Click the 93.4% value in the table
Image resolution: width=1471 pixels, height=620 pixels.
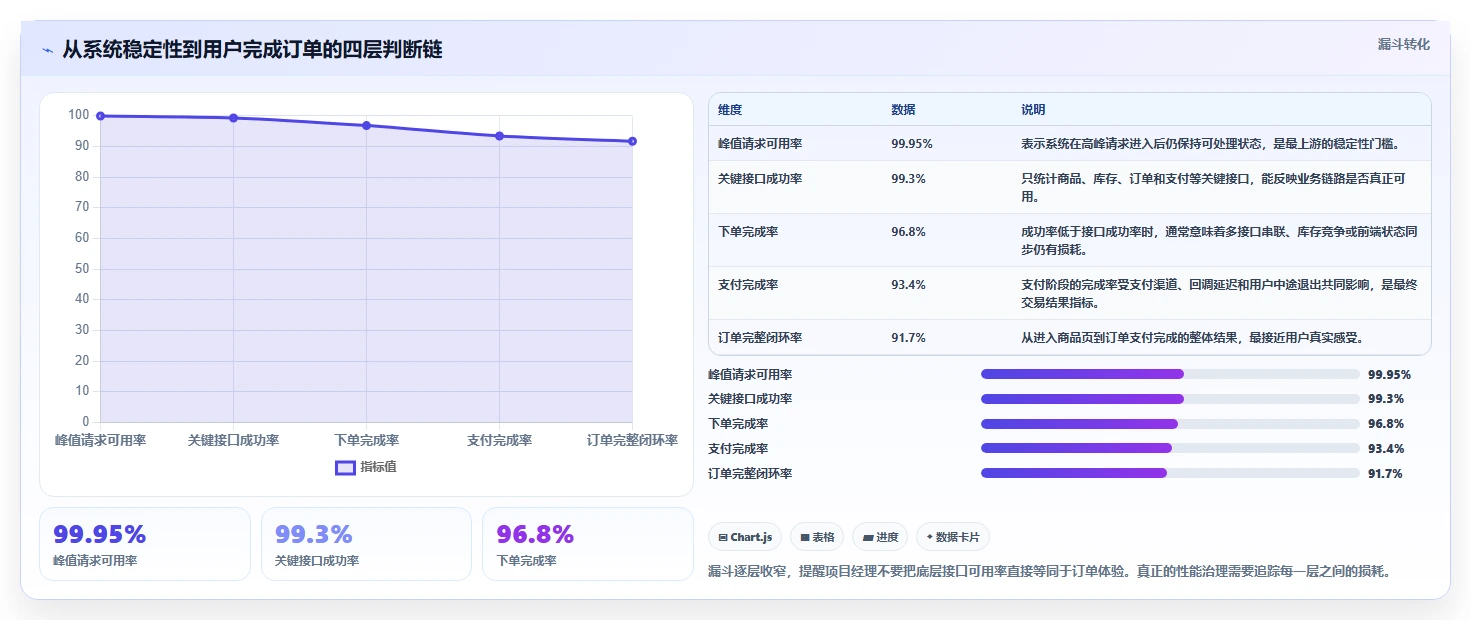pyautogui.click(x=908, y=285)
